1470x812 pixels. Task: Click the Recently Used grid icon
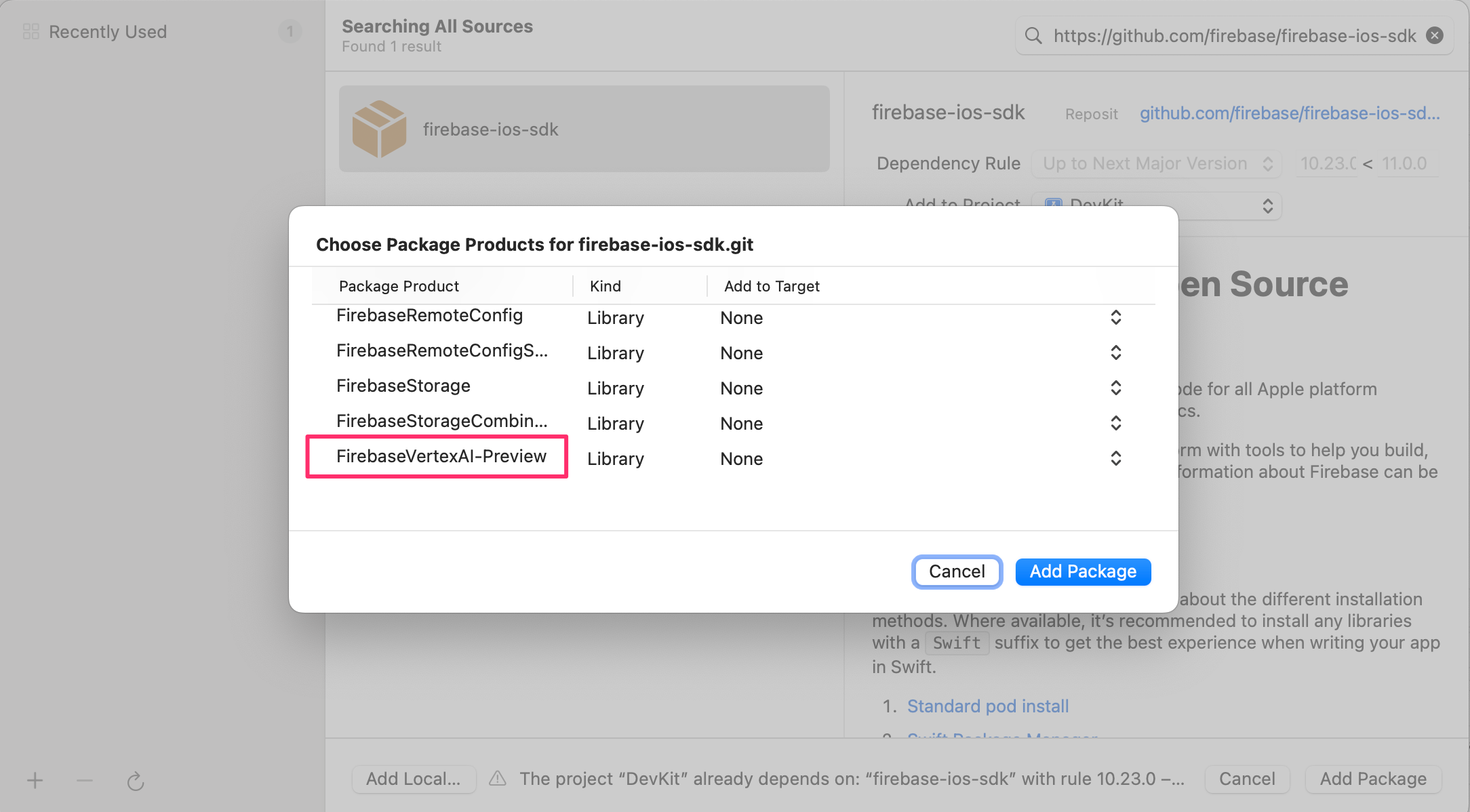point(30,31)
